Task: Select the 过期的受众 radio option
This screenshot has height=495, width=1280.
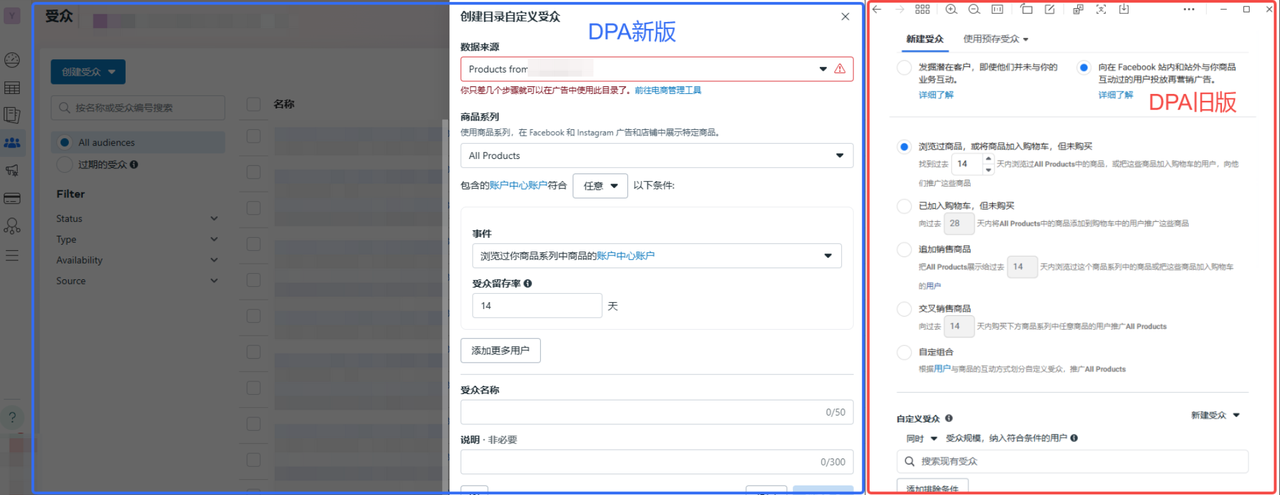Action: point(65,164)
